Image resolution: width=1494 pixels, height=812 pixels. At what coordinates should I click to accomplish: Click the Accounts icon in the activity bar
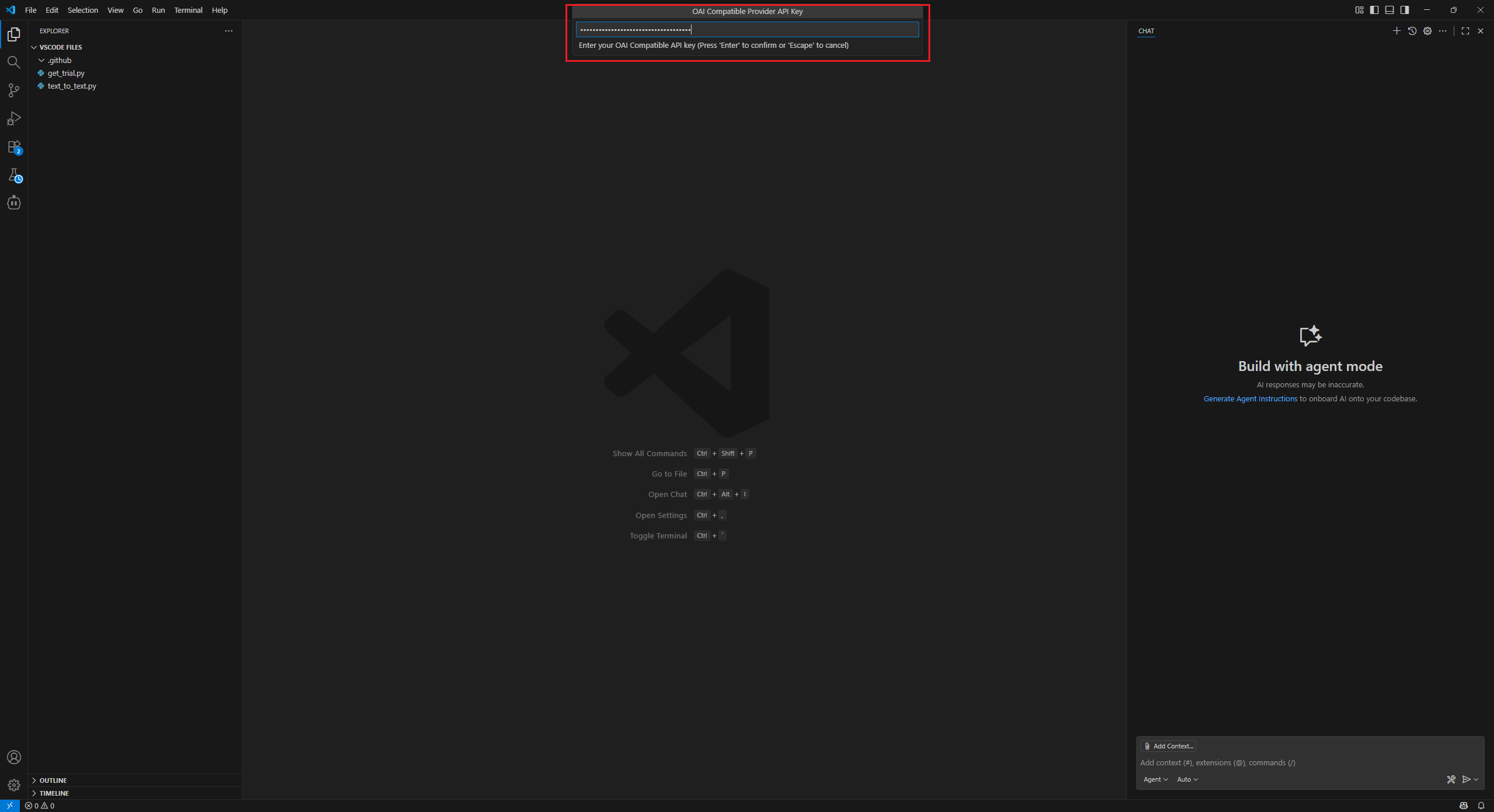[x=13, y=757]
